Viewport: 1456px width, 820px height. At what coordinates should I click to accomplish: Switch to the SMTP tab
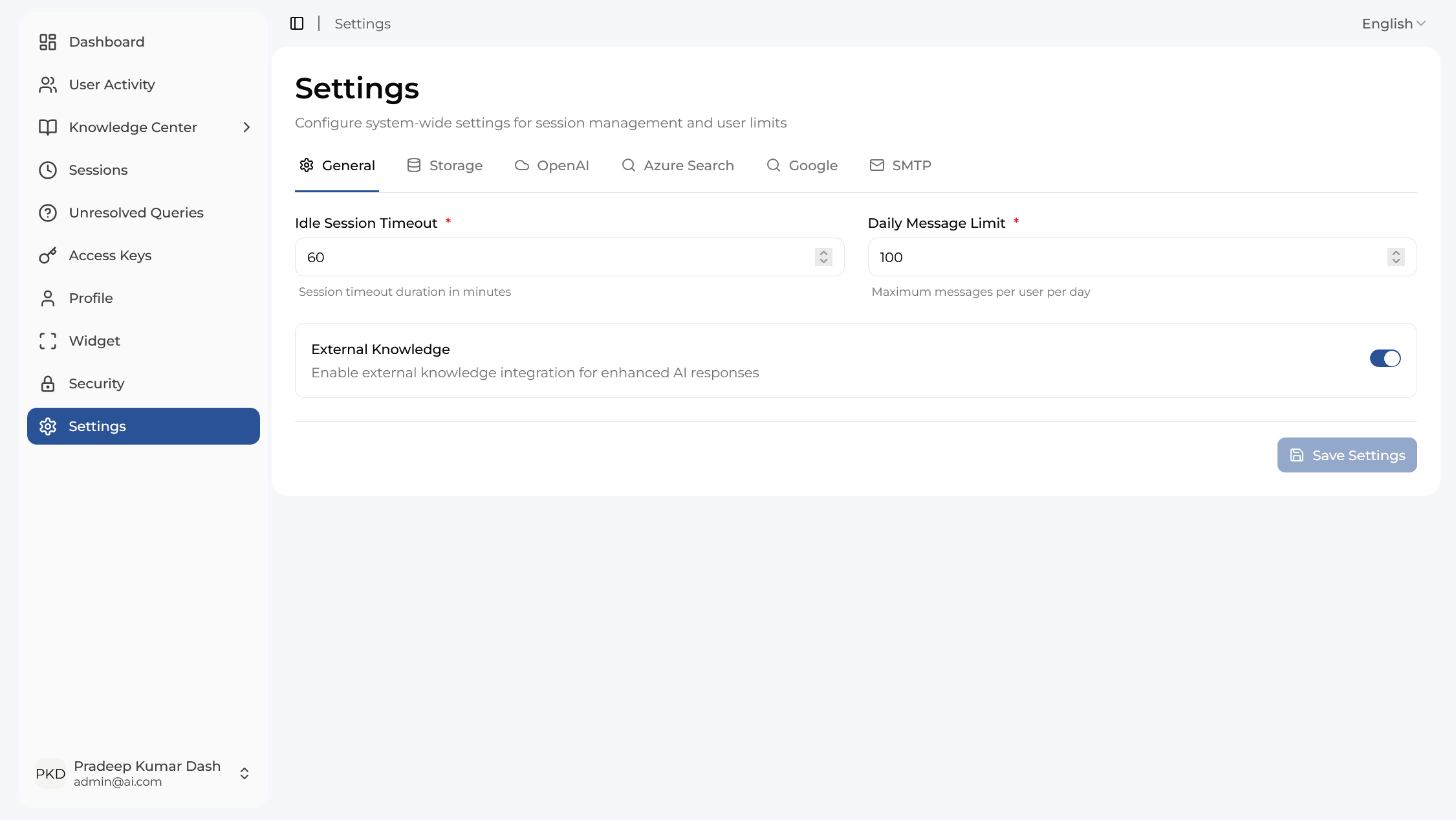[x=900, y=166]
